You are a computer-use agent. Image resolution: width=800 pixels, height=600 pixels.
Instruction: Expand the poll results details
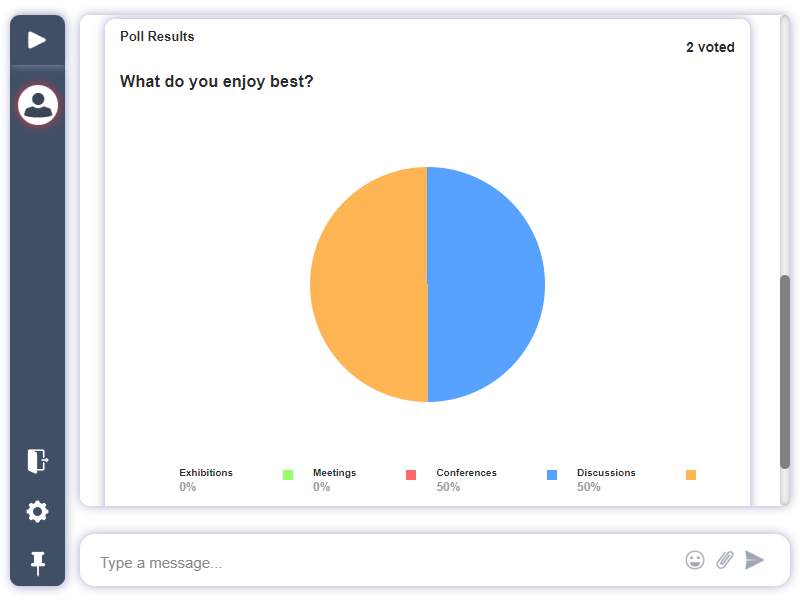pos(710,47)
